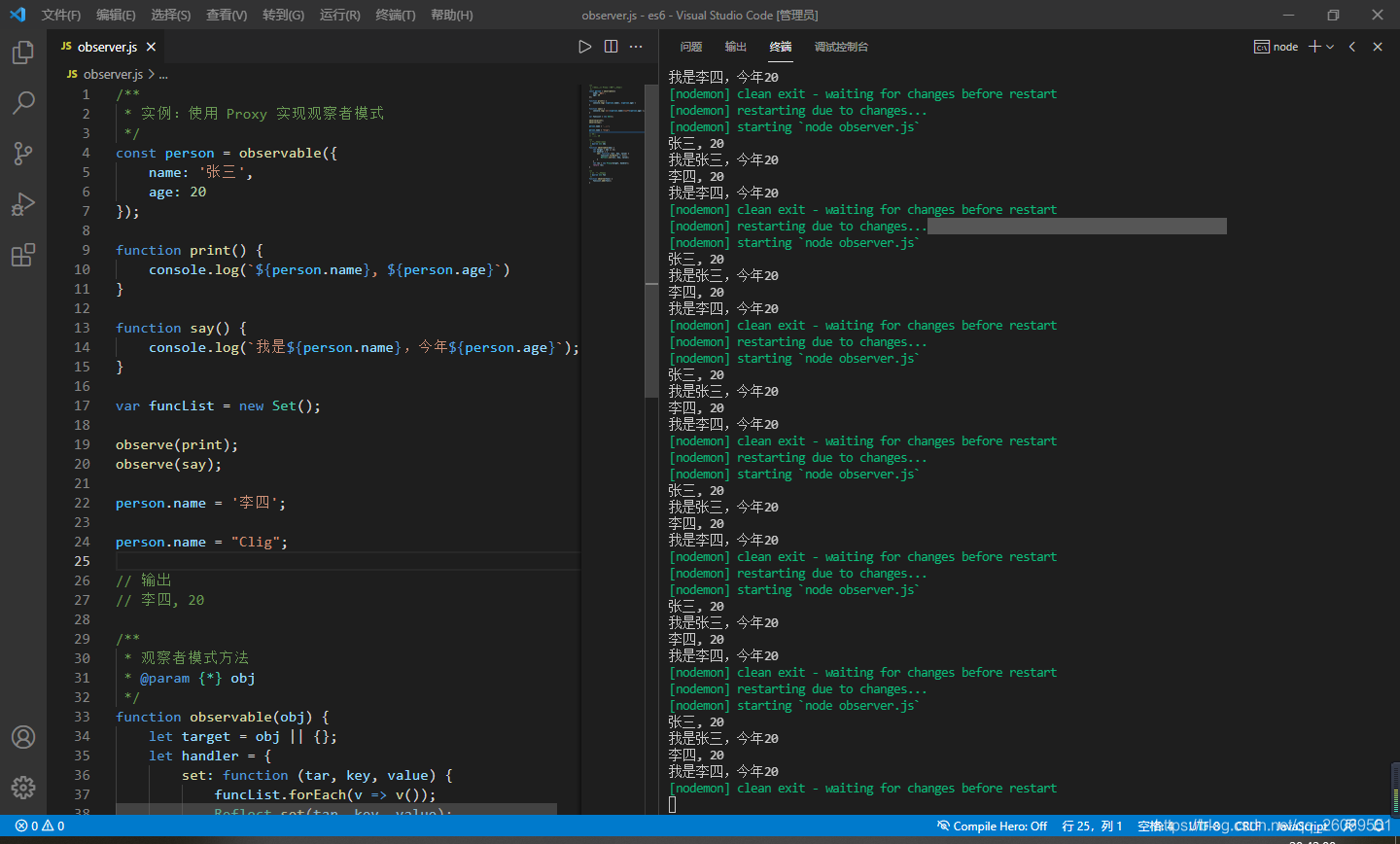Viewport: 1400px width, 844px height.
Task: Open errors and warnings count in status bar
Action: click(x=40, y=826)
